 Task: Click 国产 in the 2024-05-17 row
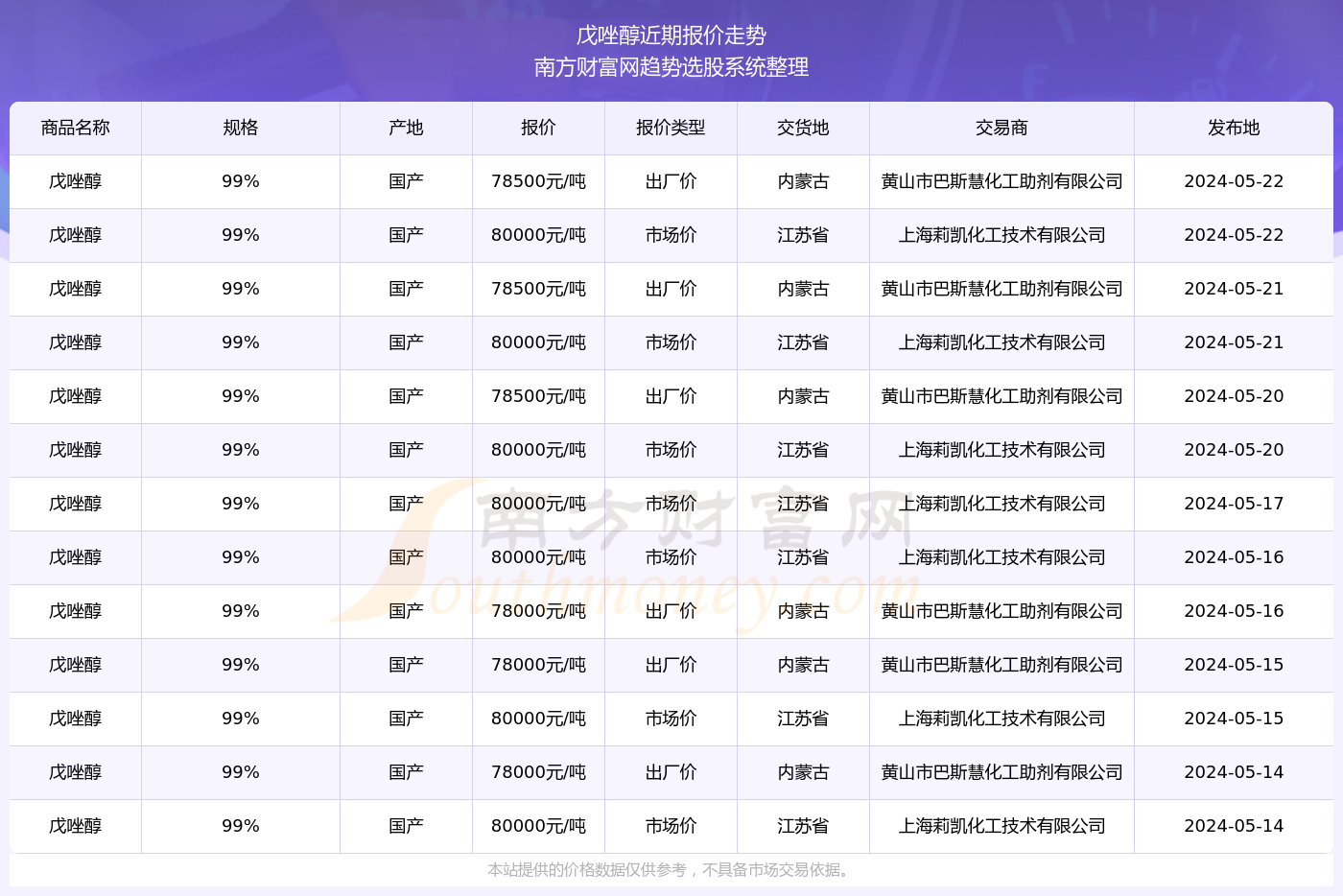pos(407,504)
